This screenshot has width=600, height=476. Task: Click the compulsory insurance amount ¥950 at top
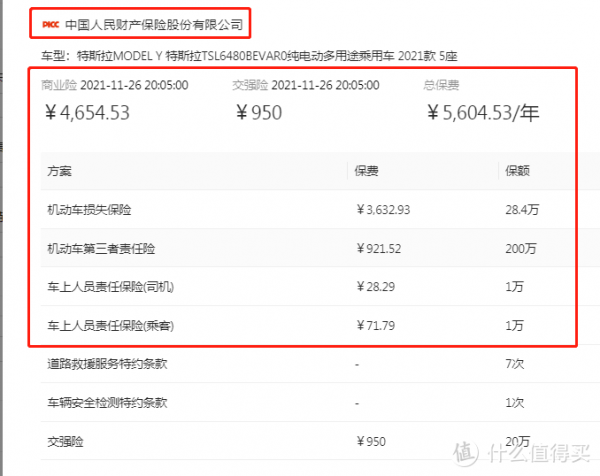click(x=259, y=113)
